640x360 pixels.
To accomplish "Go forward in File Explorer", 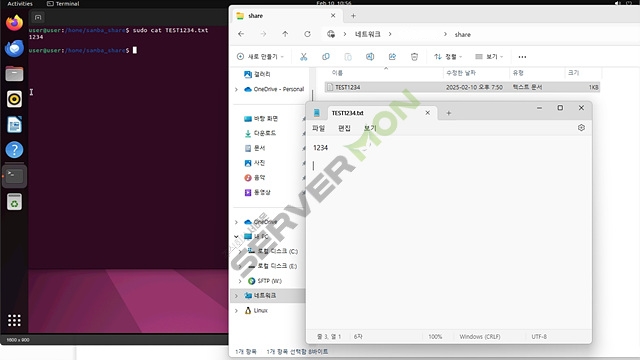I will point(263,34).
